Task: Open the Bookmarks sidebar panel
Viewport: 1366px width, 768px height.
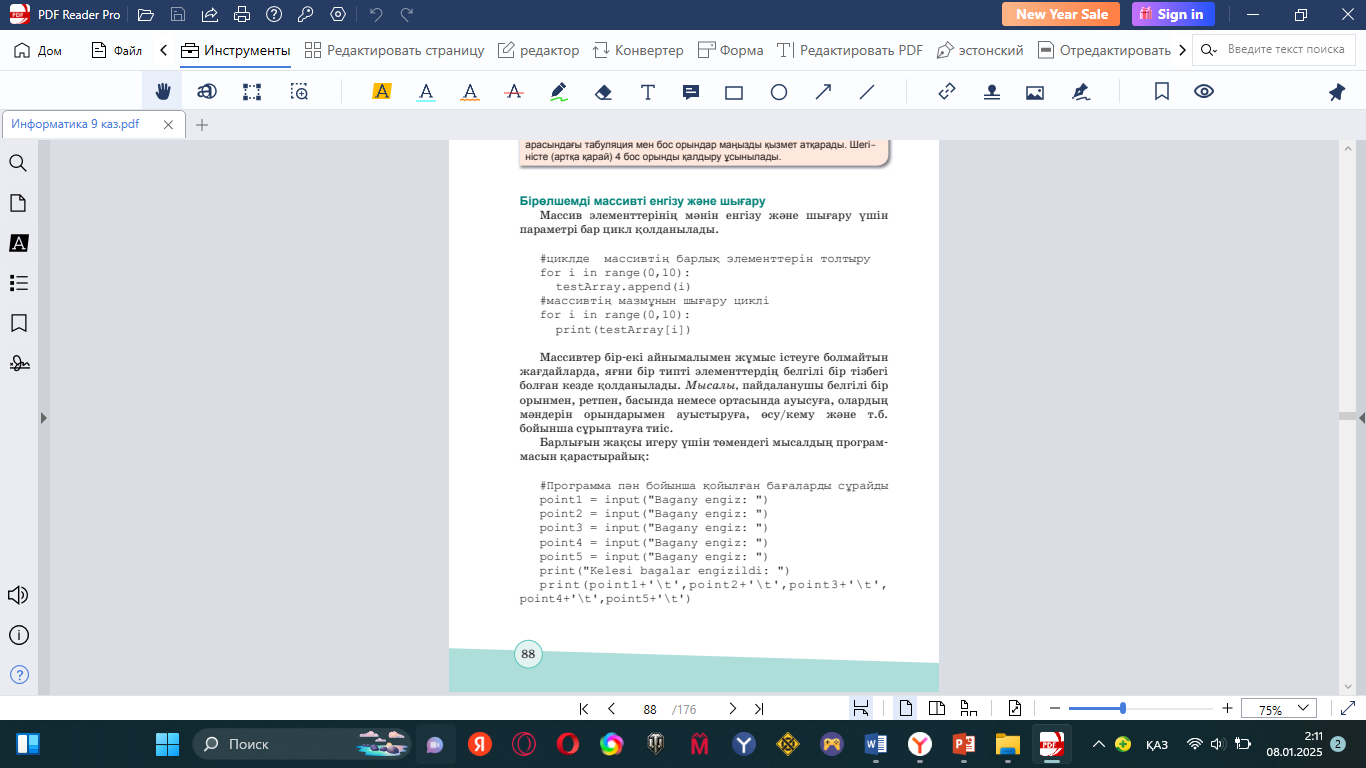Action: coord(18,323)
